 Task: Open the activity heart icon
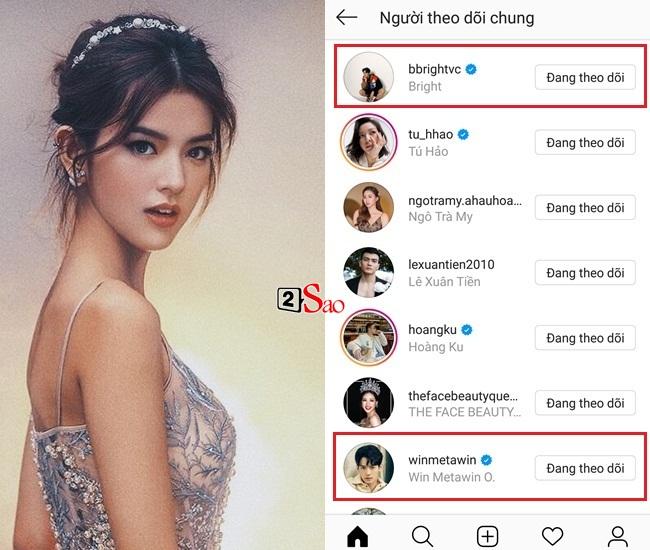(553, 536)
